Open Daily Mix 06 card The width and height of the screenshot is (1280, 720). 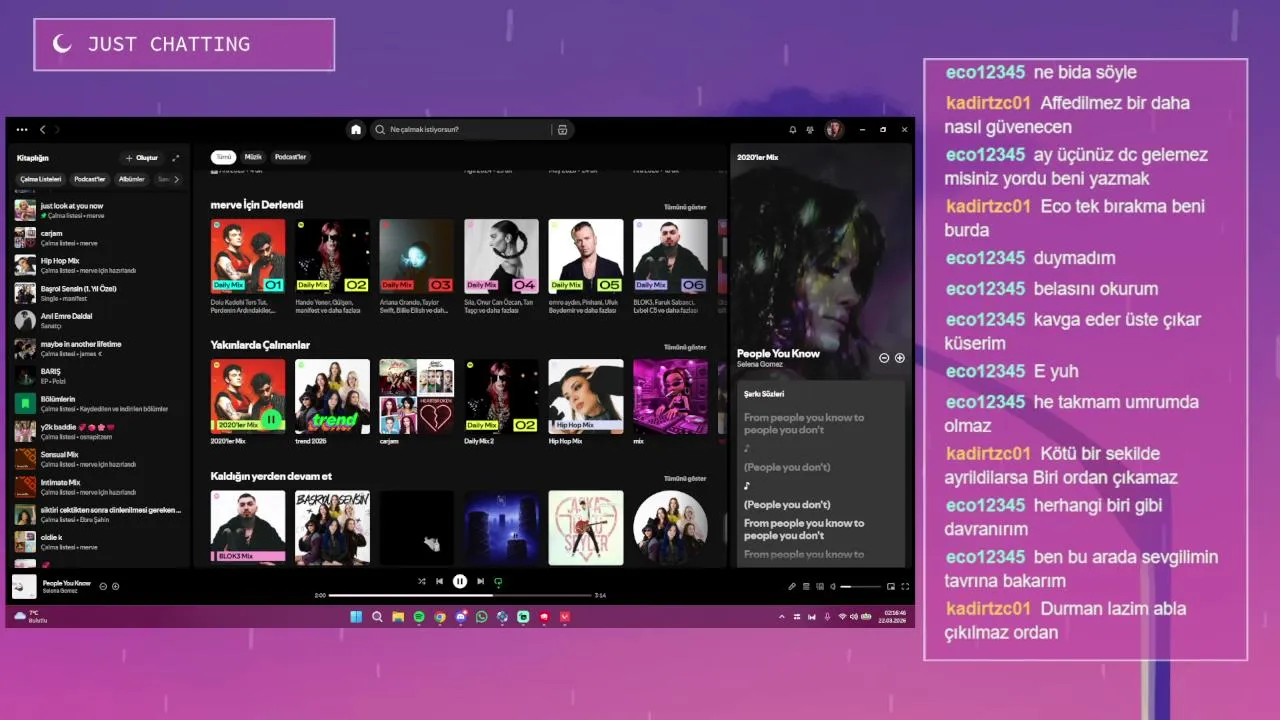(x=670, y=267)
